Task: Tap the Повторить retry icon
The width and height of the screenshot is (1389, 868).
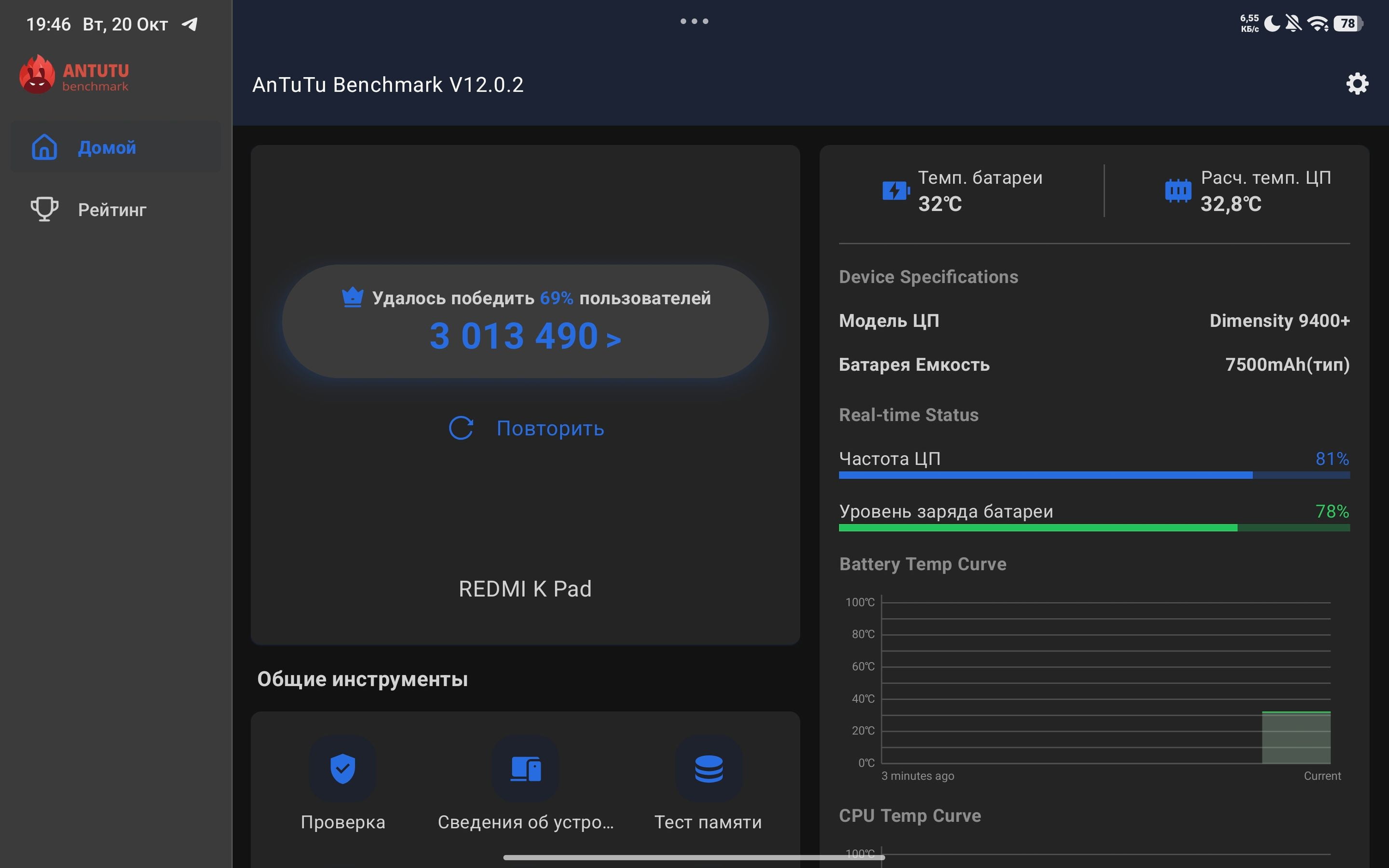Action: (x=461, y=428)
